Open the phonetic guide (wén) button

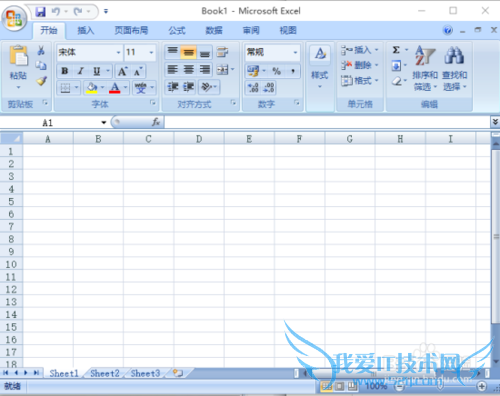(141, 88)
